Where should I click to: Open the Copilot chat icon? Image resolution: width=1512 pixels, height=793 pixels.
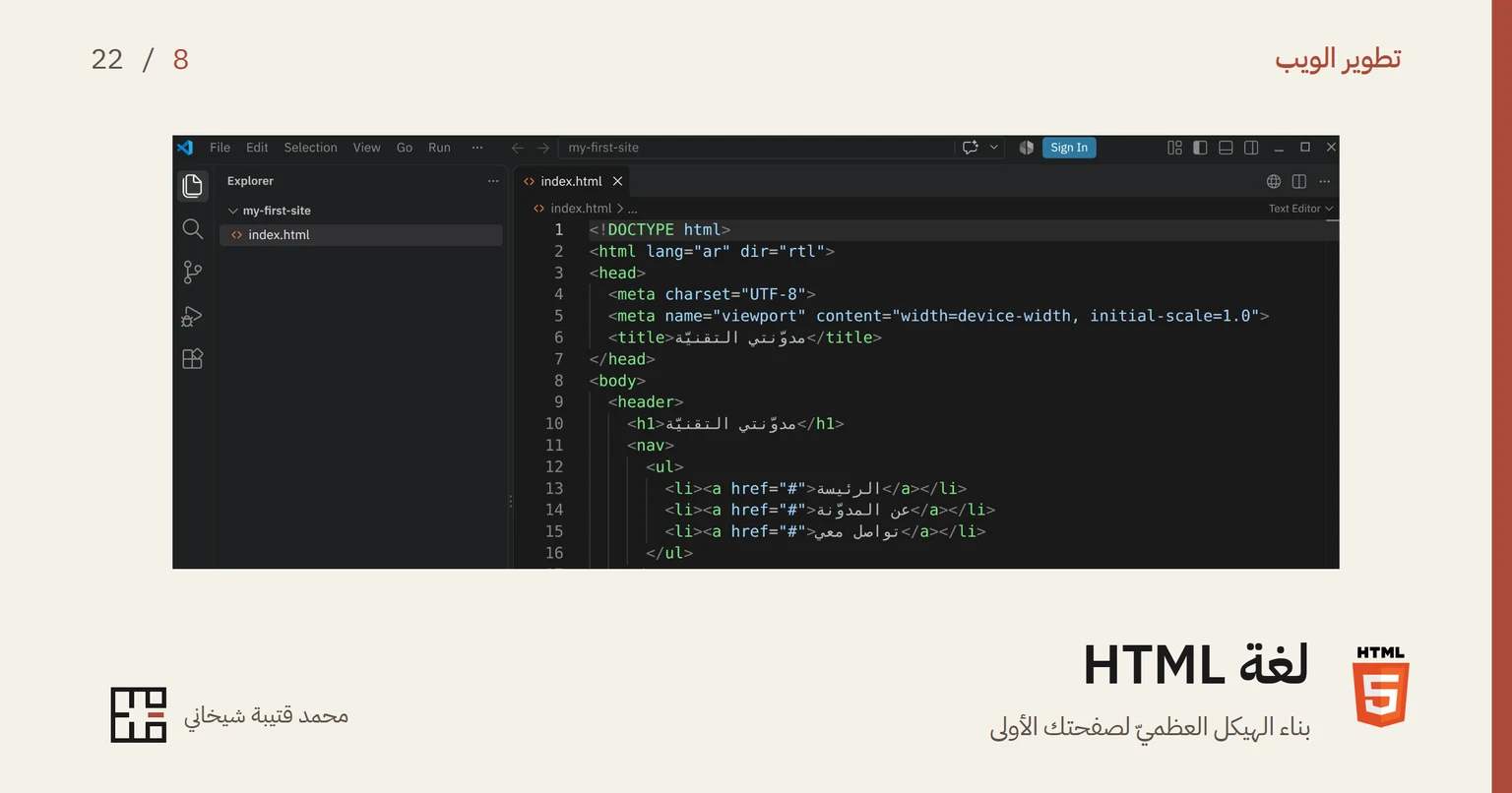(x=971, y=148)
